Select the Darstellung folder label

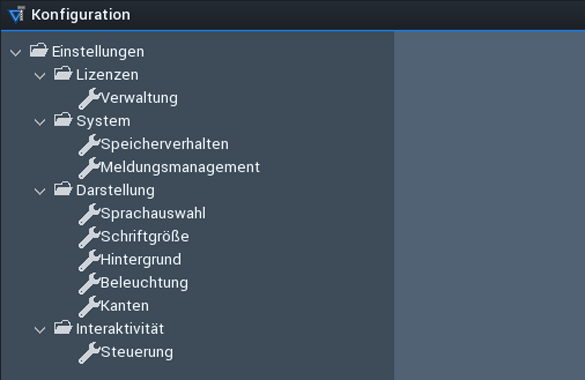[115, 190]
